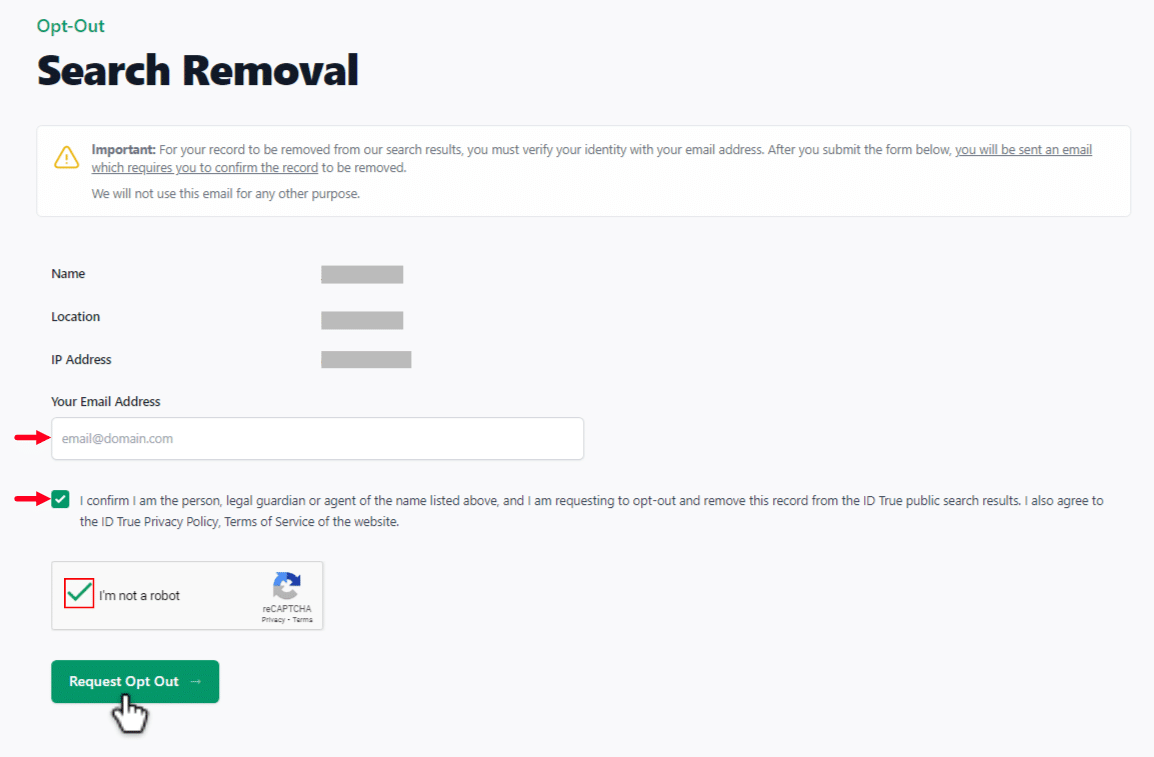1154x757 pixels.
Task: Click the Your Email Address input field
Action: tap(317, 438)
